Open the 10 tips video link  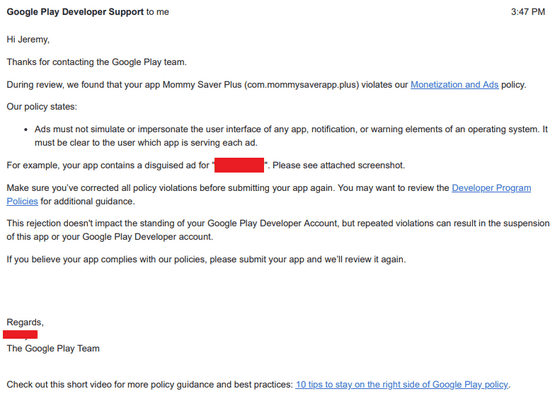pos(401,385)
